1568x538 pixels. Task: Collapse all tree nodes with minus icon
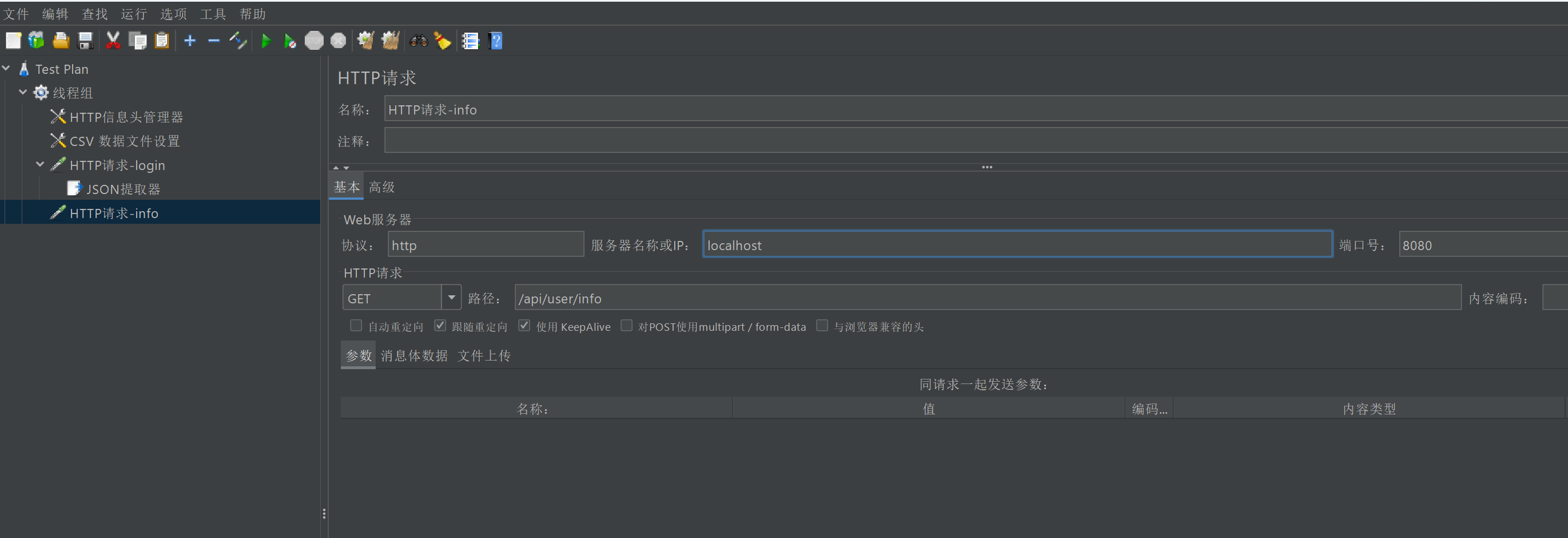pyautogui.click(x=214, y=41)
